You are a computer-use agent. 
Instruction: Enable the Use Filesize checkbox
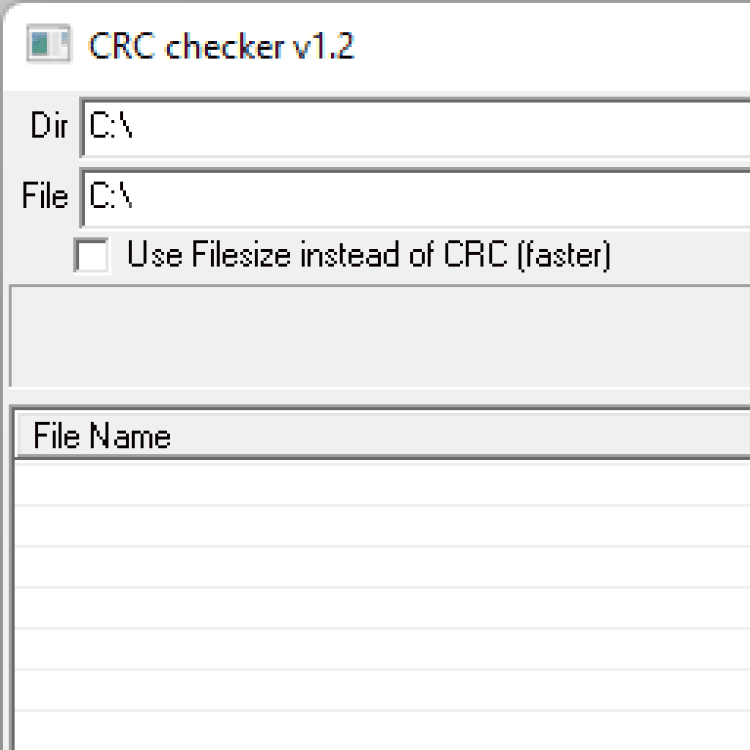pos(92,256)
